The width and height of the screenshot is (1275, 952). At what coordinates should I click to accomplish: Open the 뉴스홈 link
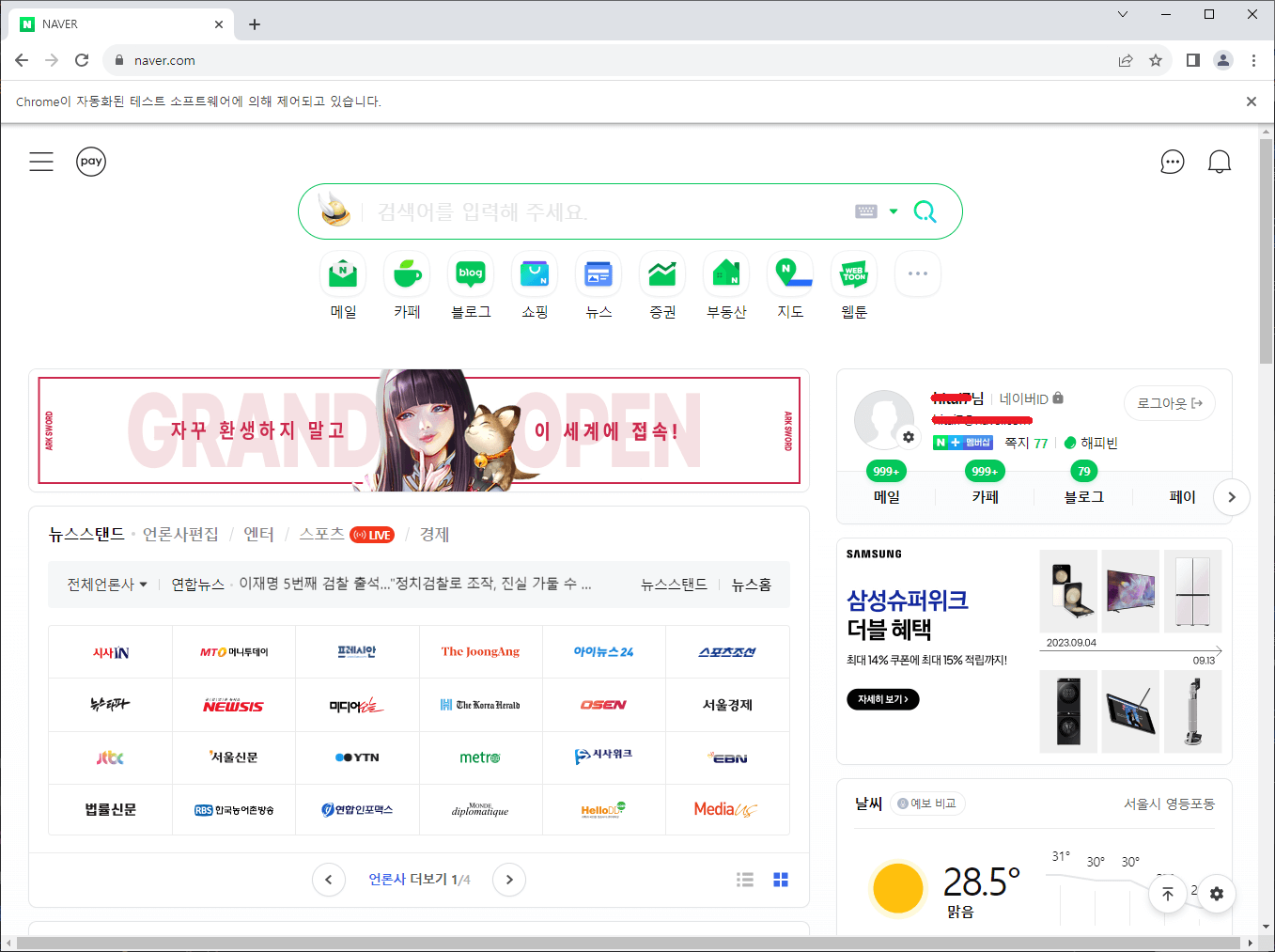click(752, 585)
